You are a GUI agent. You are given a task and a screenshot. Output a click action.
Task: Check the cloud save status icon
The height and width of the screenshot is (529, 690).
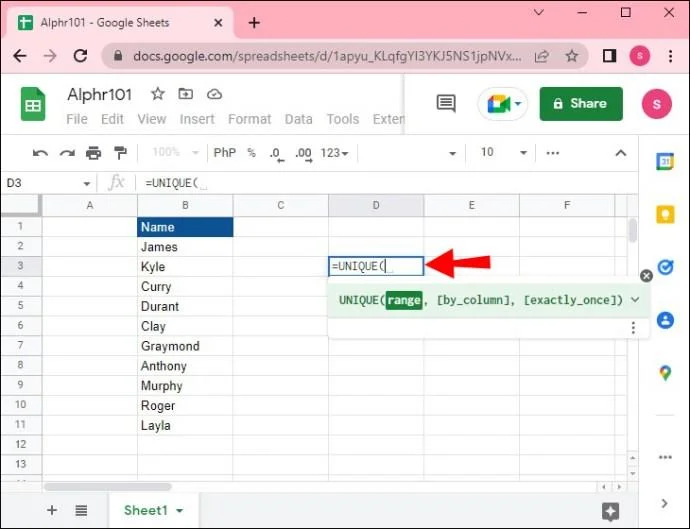coord(214,94)
